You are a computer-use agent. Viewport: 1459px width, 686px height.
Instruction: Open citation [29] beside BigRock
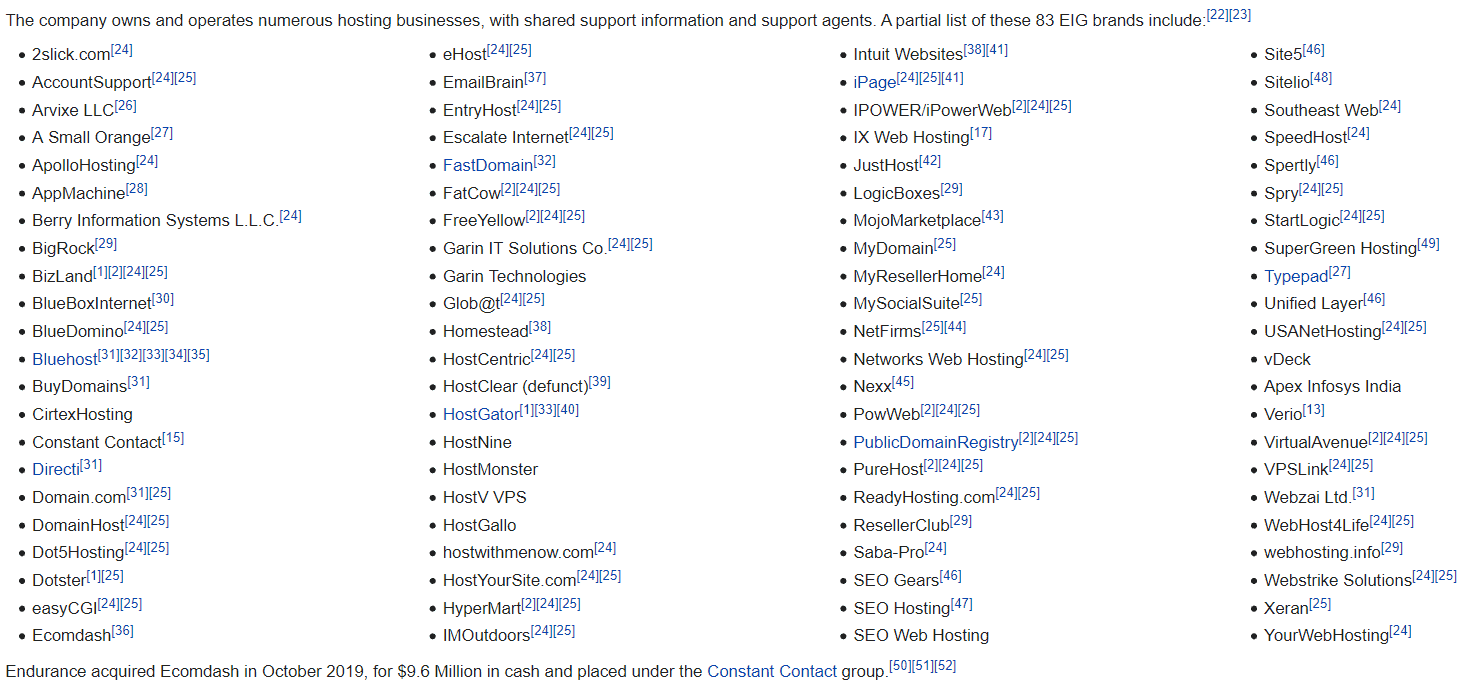point(106,244)
